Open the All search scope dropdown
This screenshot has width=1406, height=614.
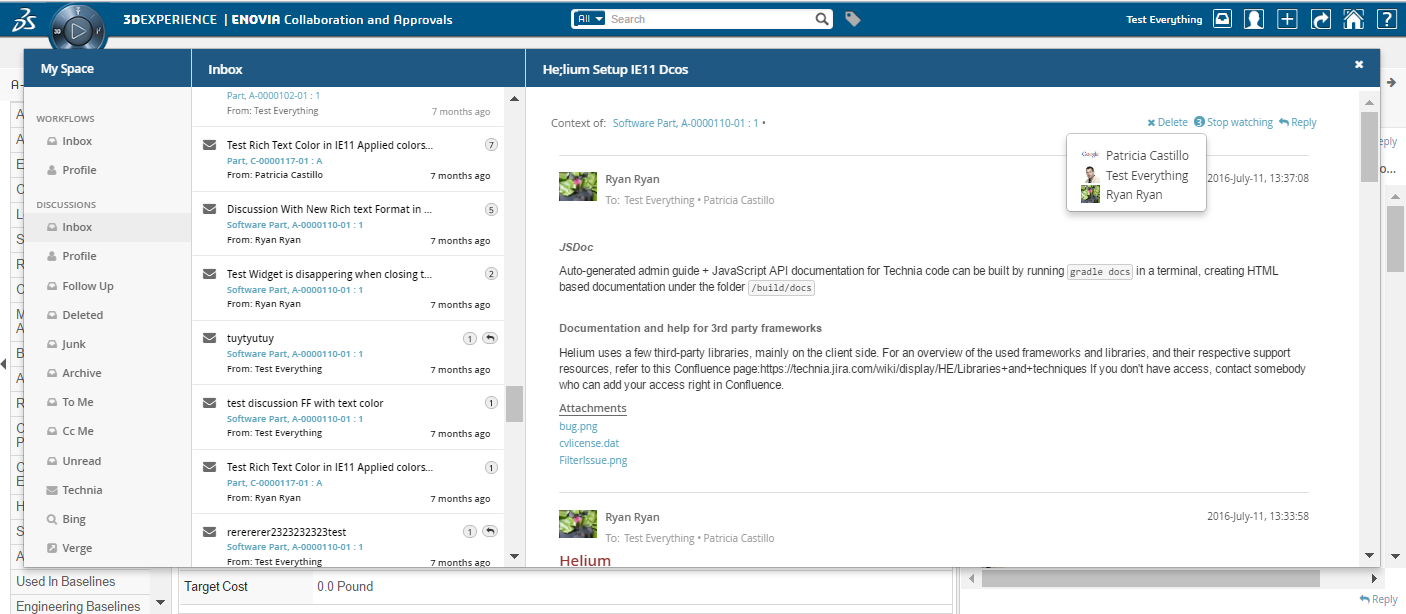[x=590, y=19]
